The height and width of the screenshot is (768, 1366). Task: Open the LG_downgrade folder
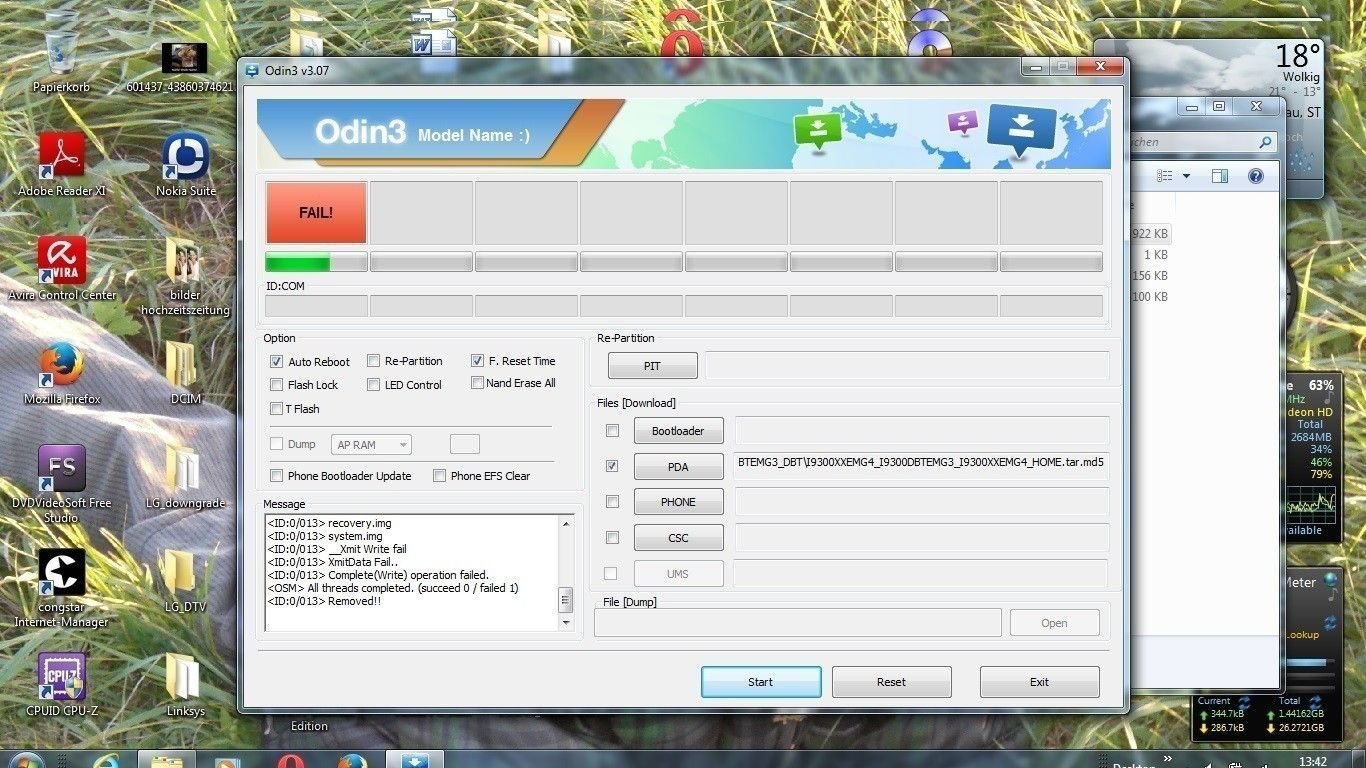pyautogui.click(x=185, y=477)
